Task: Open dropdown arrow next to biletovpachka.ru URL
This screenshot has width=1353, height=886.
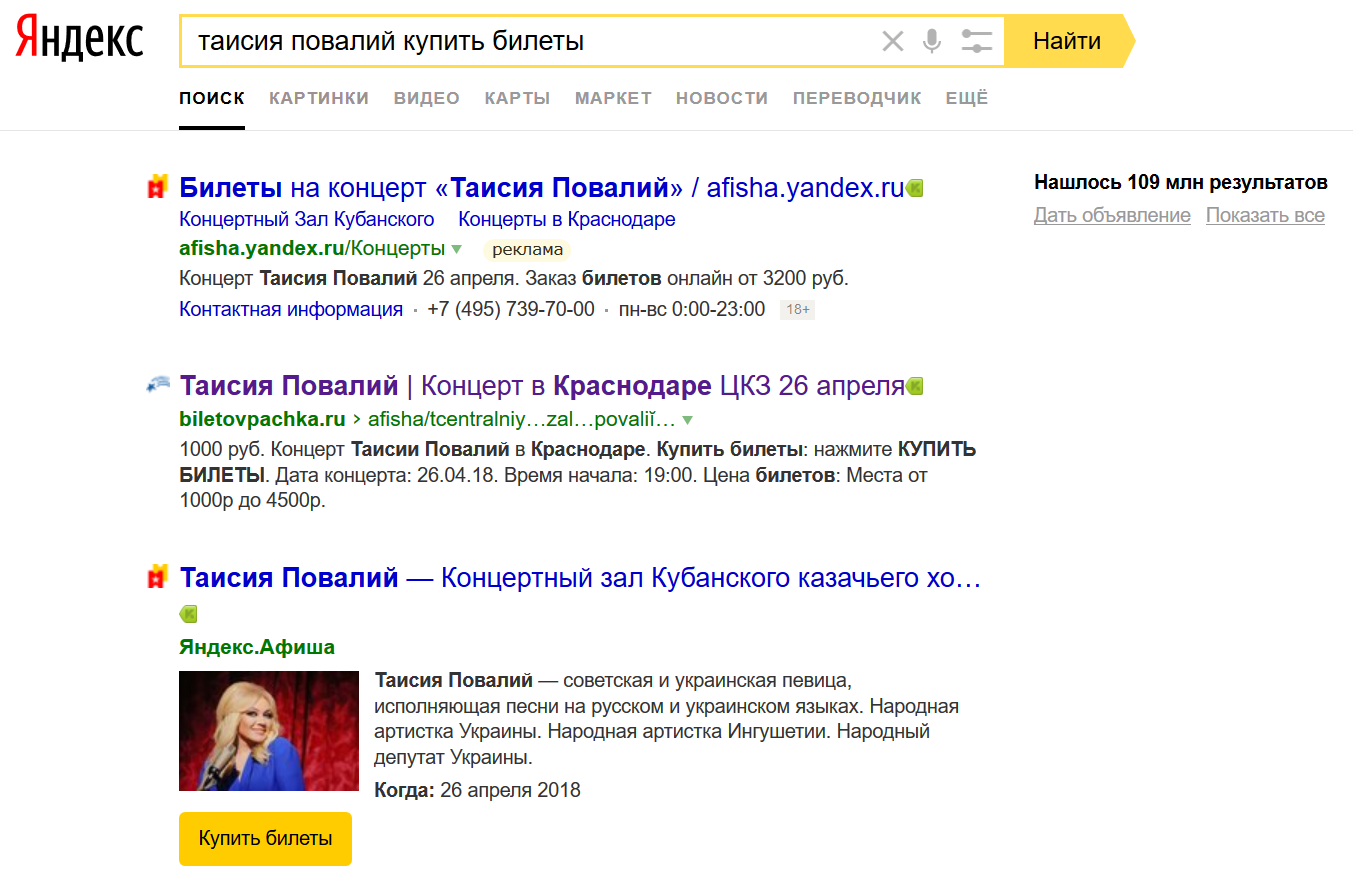Action: pyautogui.click(x=687, y=419)
